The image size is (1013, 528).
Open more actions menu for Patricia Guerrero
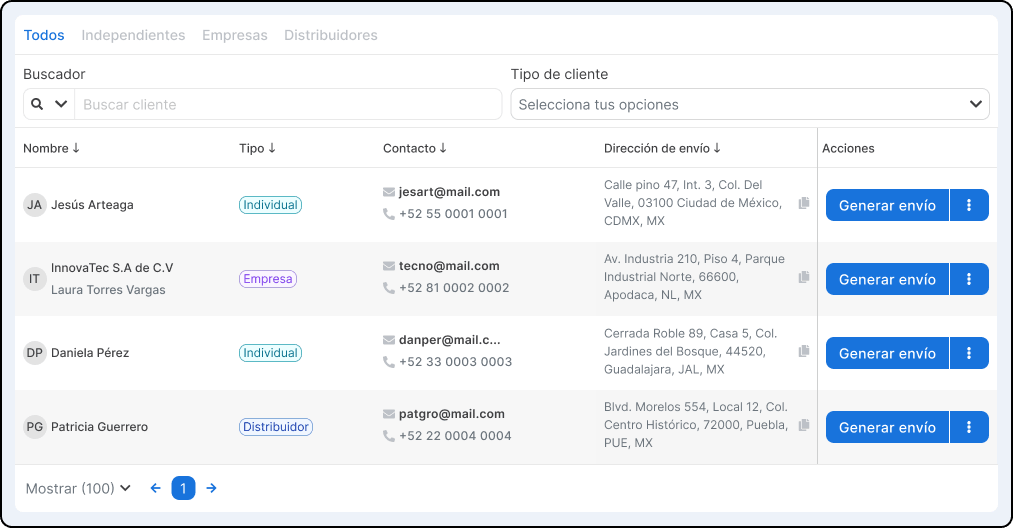click(969, 427)
